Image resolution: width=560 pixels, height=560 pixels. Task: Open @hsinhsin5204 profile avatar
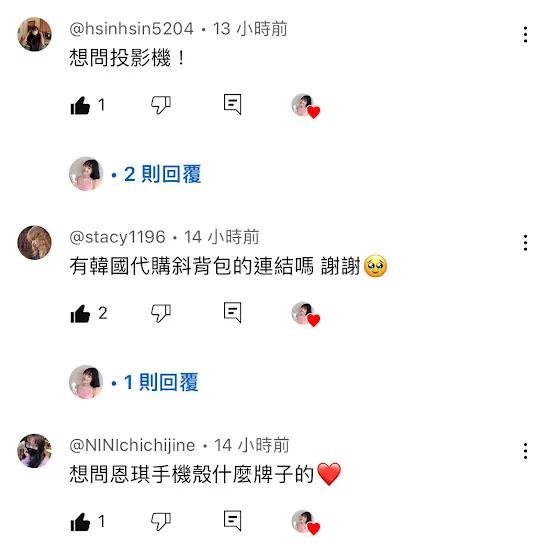[x=35, y=34]
